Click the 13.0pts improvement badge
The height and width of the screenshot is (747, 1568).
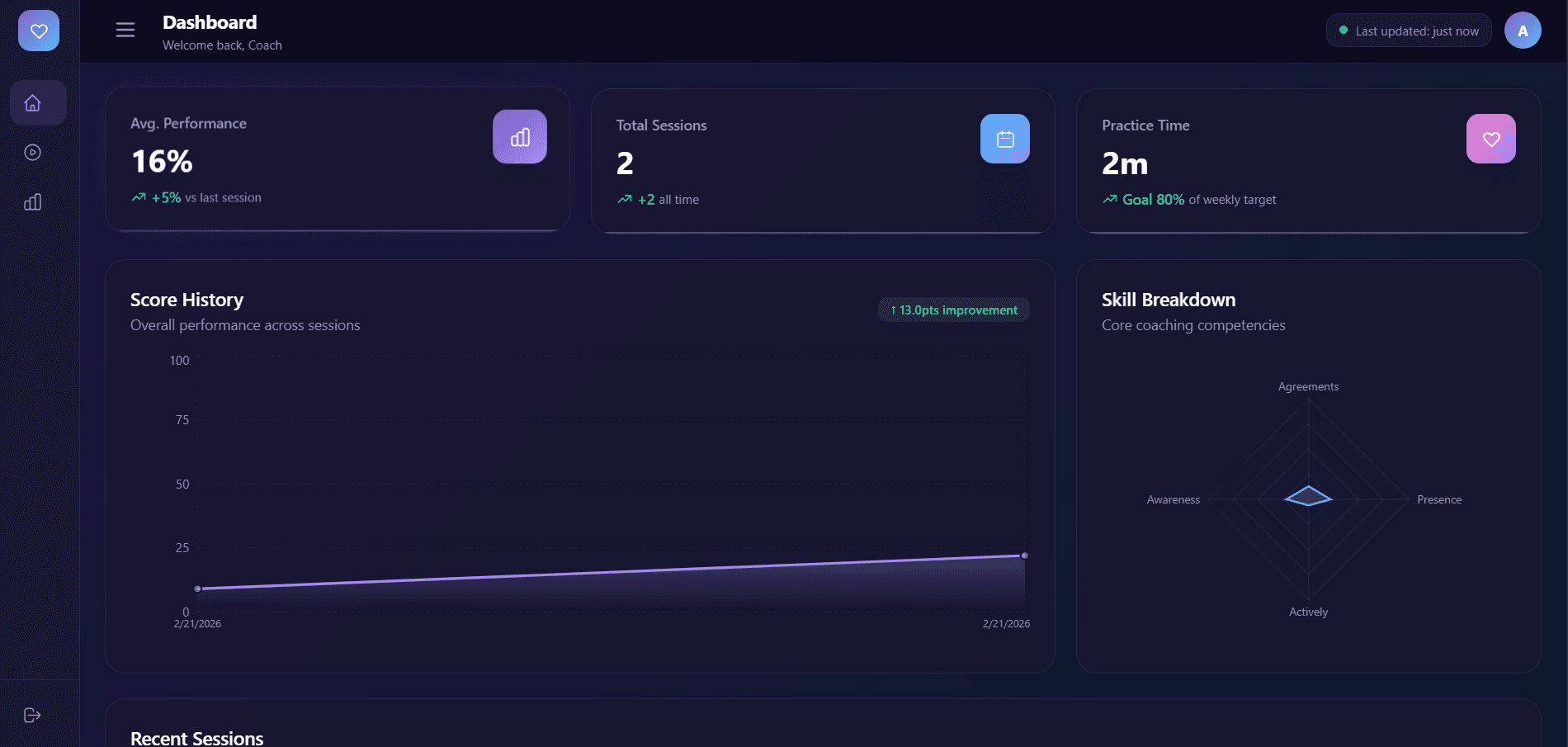(x=954, y=310)
